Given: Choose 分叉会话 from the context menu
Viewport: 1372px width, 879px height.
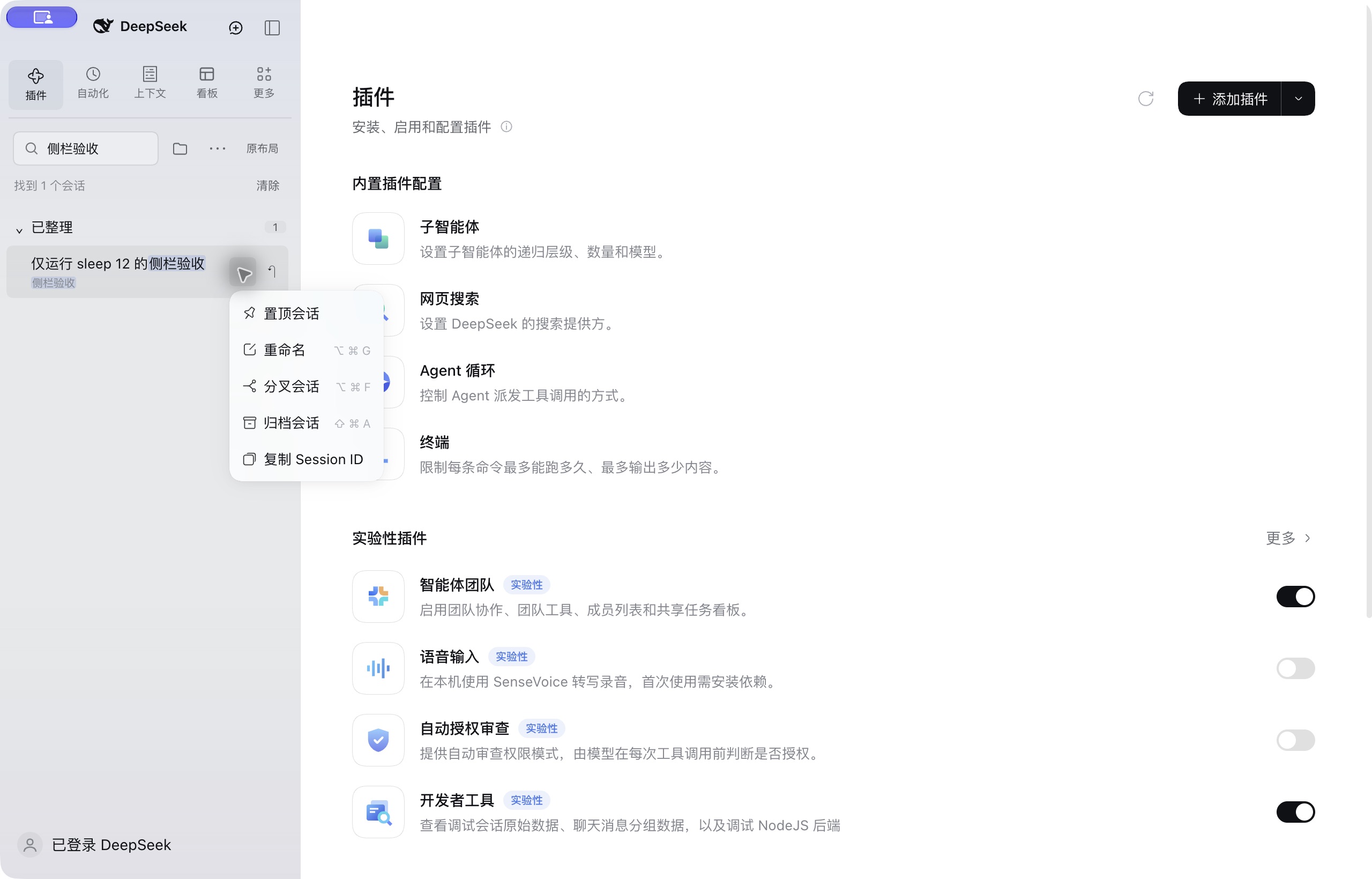Looking at the screenshot, I should click(x=307, y=386).
